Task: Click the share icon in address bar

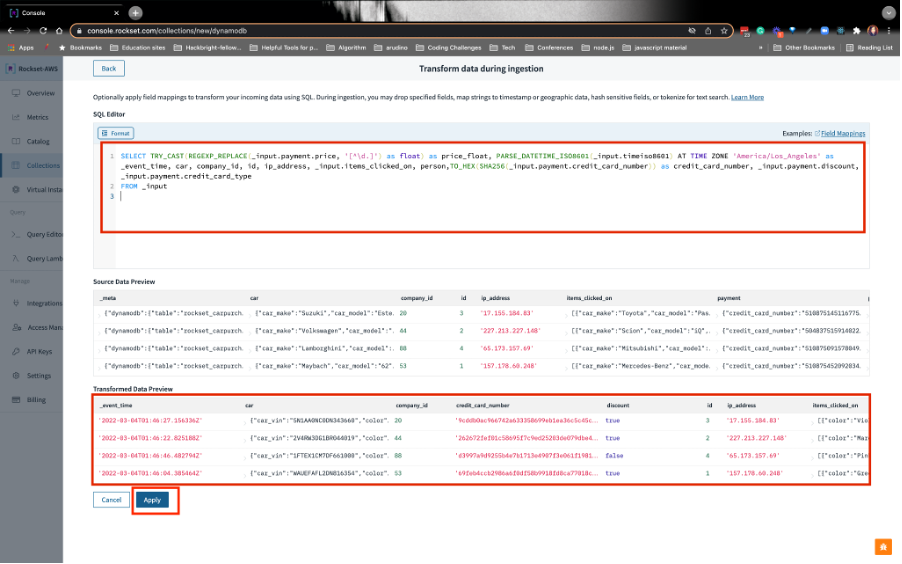Action: (708, 31)
